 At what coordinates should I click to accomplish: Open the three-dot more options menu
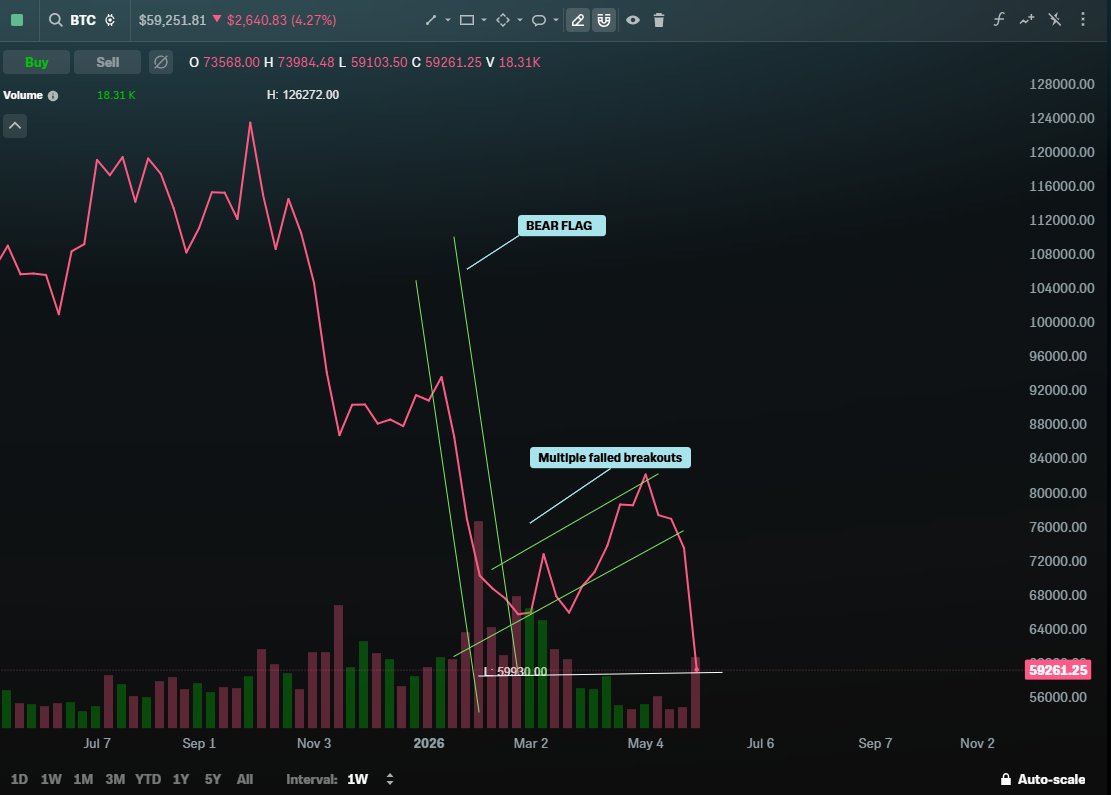1083,19
